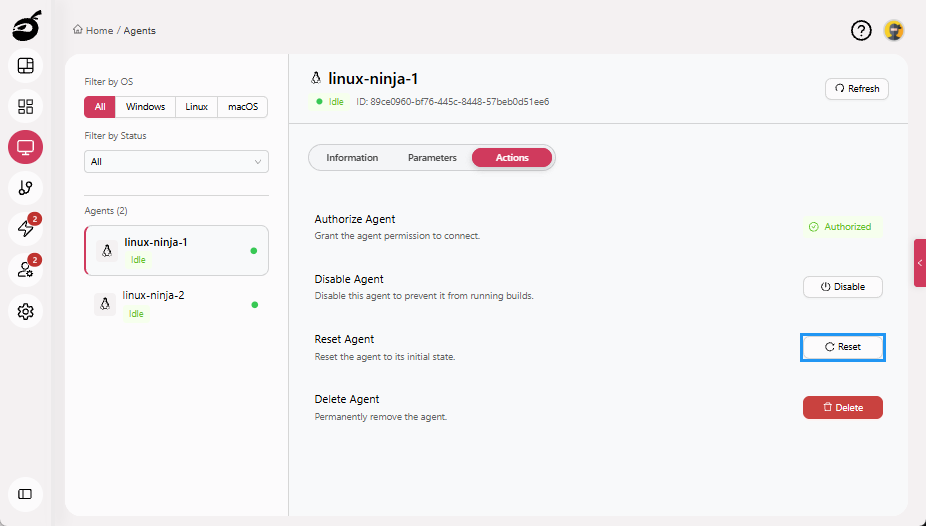This screenshot has height=526, width=926.
Task: Click Idle badge on linux-ninja-1 card
Action: pyautogui.click(x=138, y=260)
